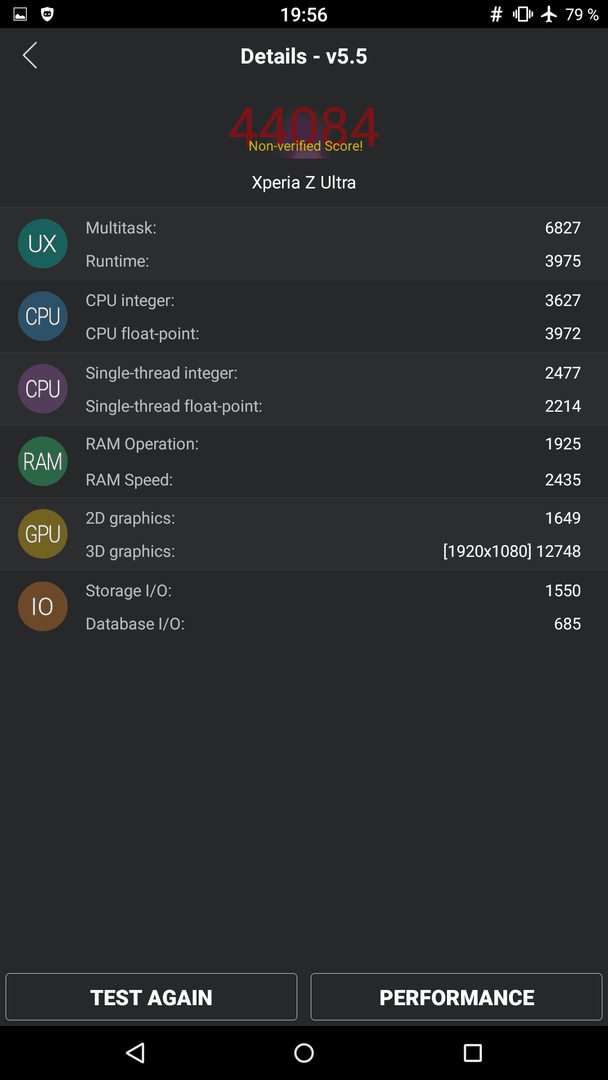608x1080 pixels.
Task: Tap the back arrow icon
Action: pyautogui.click(x=30, y=55)
